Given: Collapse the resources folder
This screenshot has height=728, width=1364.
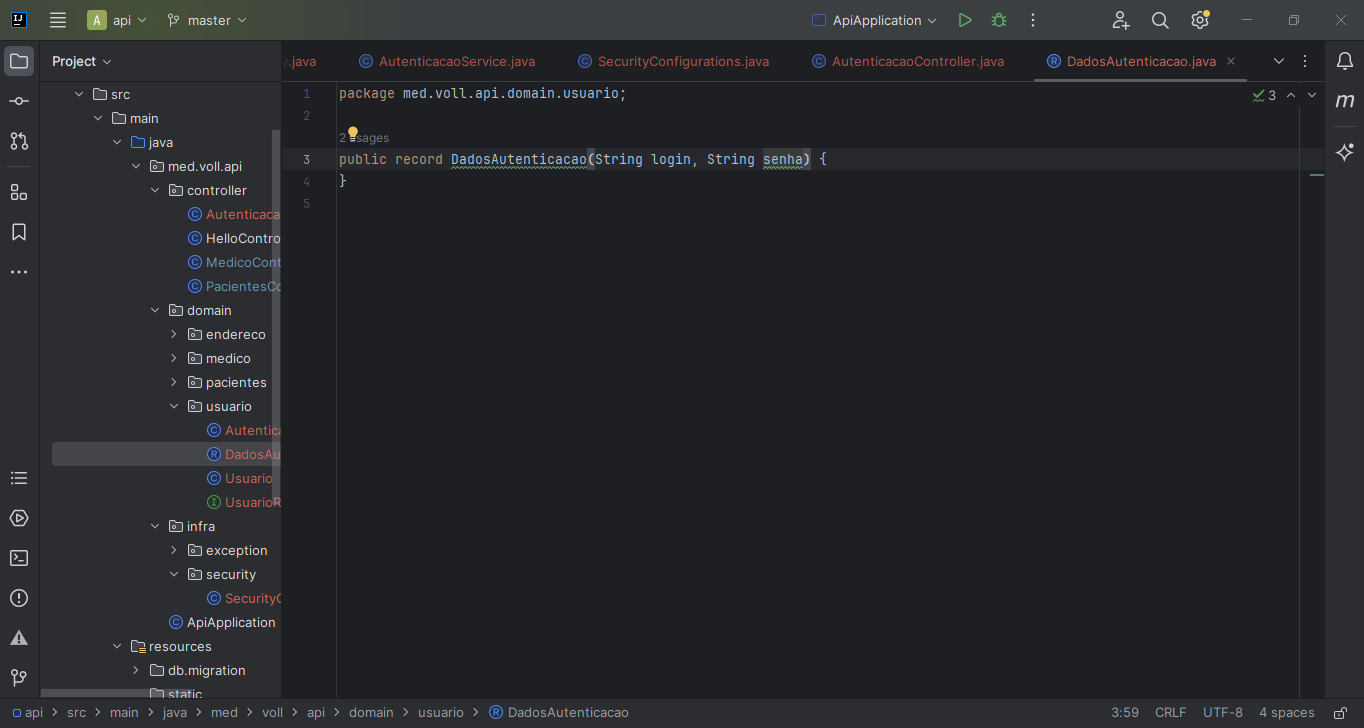Looking at the screenshot, I should 117,646.
